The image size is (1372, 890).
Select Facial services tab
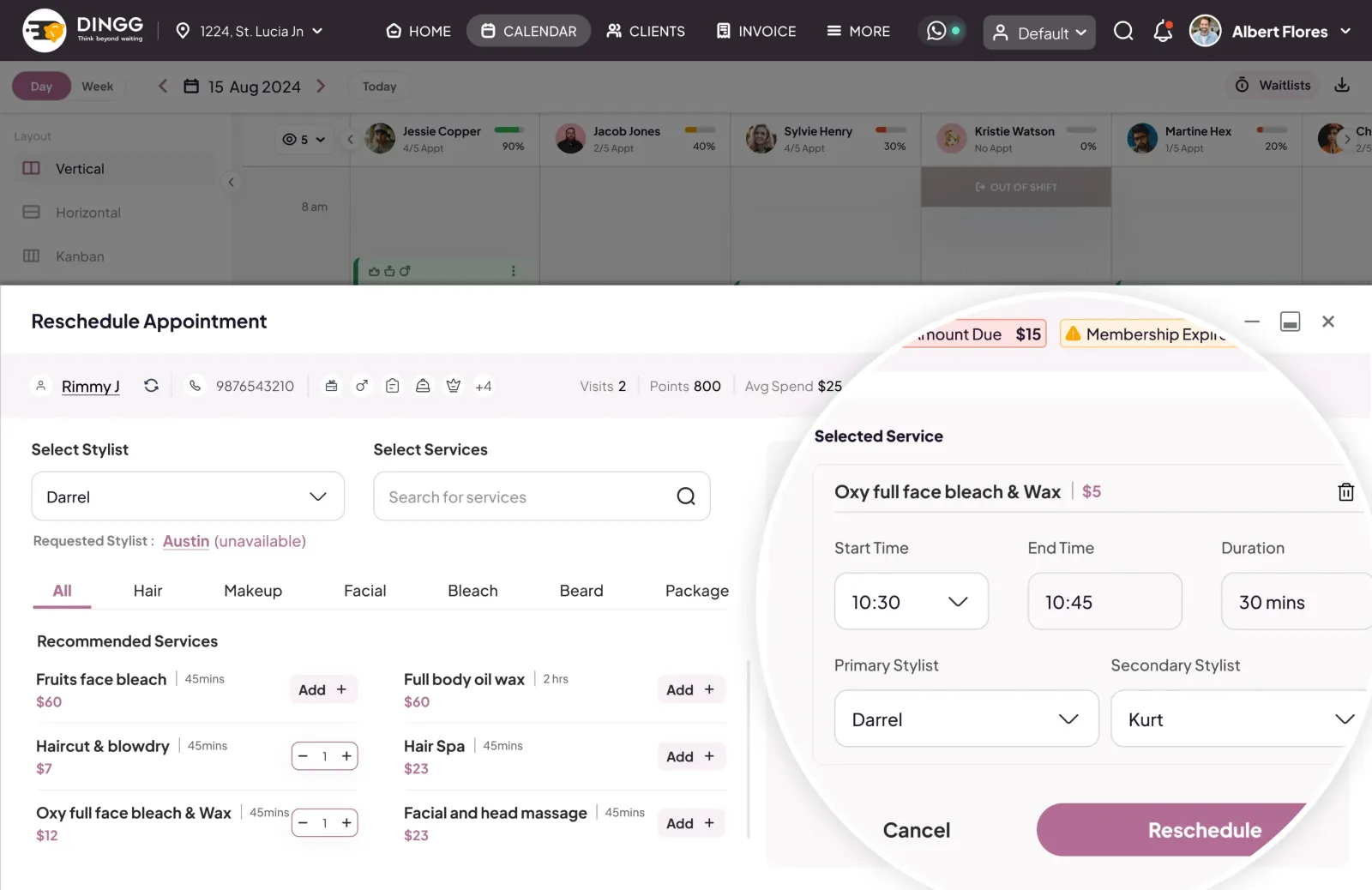364,591
